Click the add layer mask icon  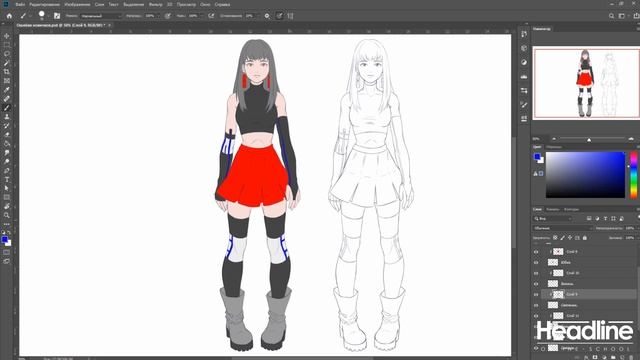(595, 358)
